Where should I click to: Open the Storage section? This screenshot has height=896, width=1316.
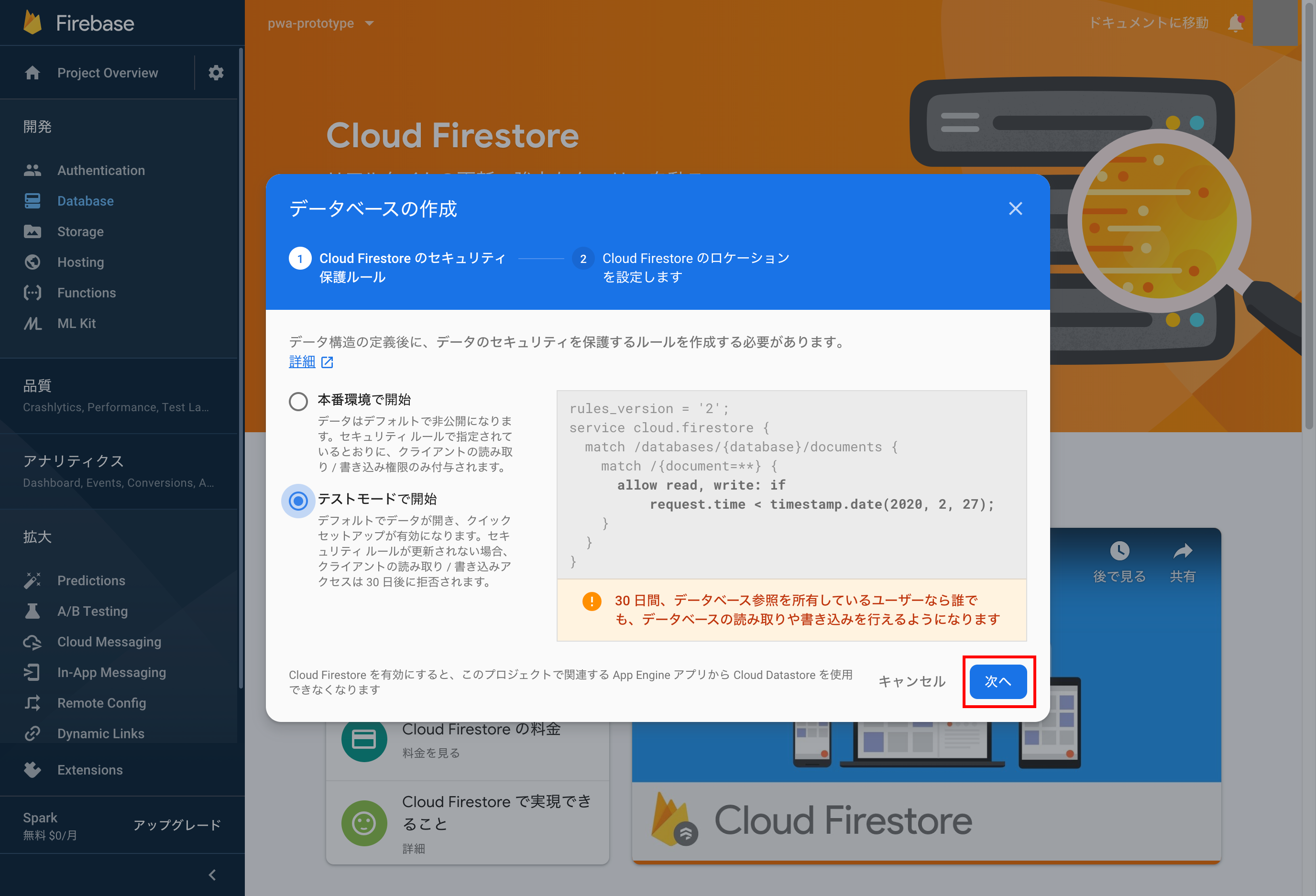[x=80, y=231]
